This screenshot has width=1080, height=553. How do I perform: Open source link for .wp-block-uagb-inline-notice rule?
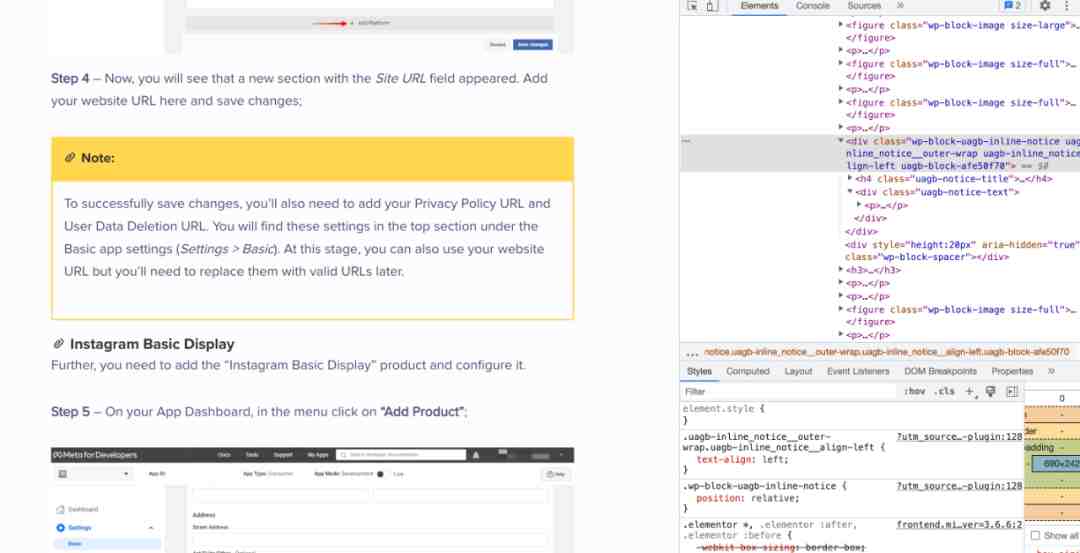point(959,486)
